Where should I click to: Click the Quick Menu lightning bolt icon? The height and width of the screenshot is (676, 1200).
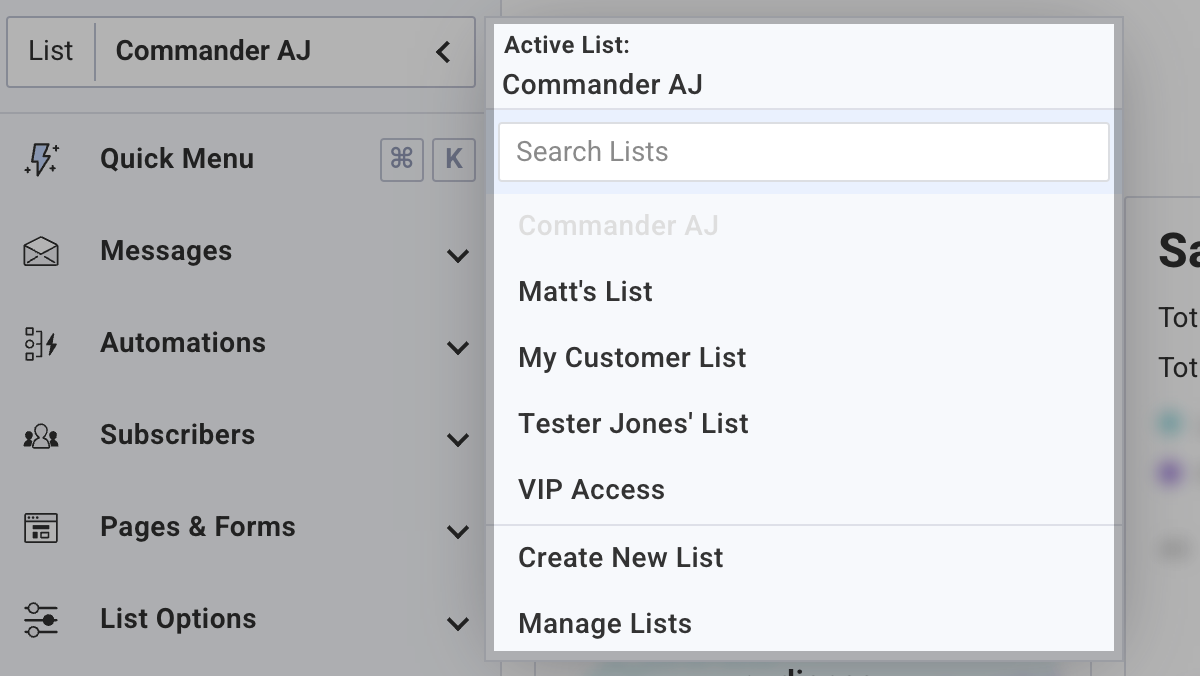pos(41,159)
